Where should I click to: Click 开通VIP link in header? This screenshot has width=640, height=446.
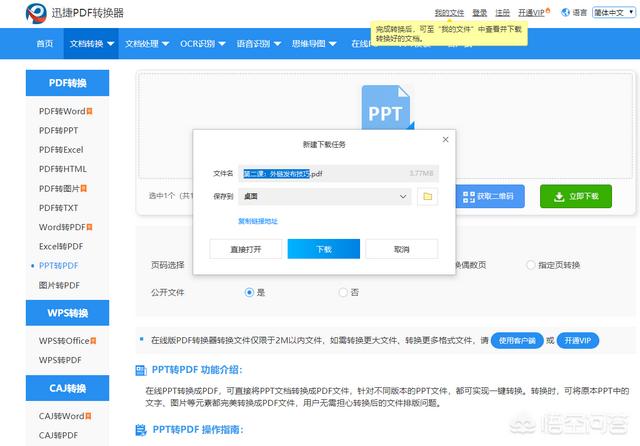[533, 13]
